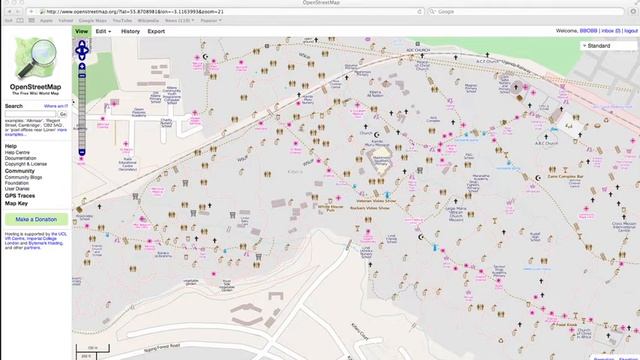This screenshot has height=360, width=640.
Task: Open the Export tab
Action: pos(156,31)
